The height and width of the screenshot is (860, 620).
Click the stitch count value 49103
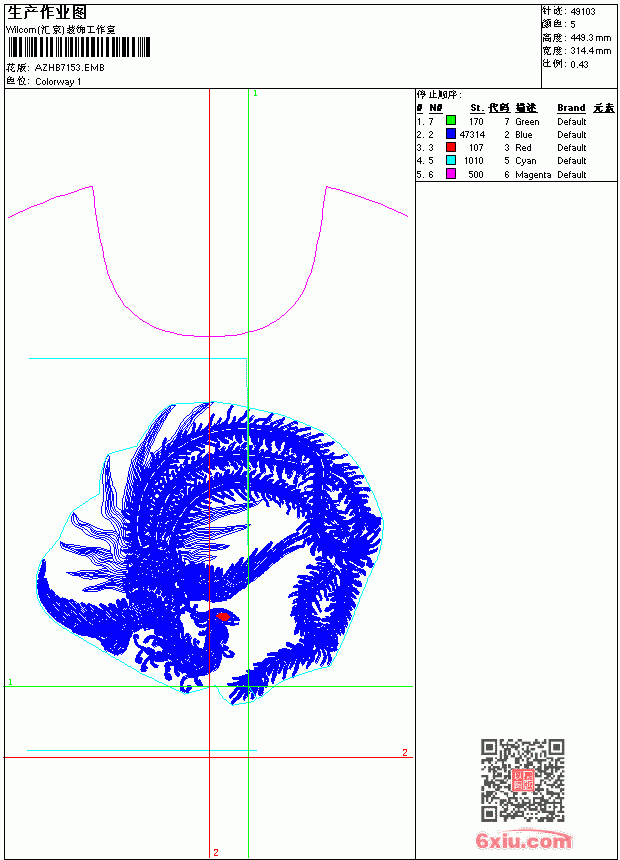point(583,12)
